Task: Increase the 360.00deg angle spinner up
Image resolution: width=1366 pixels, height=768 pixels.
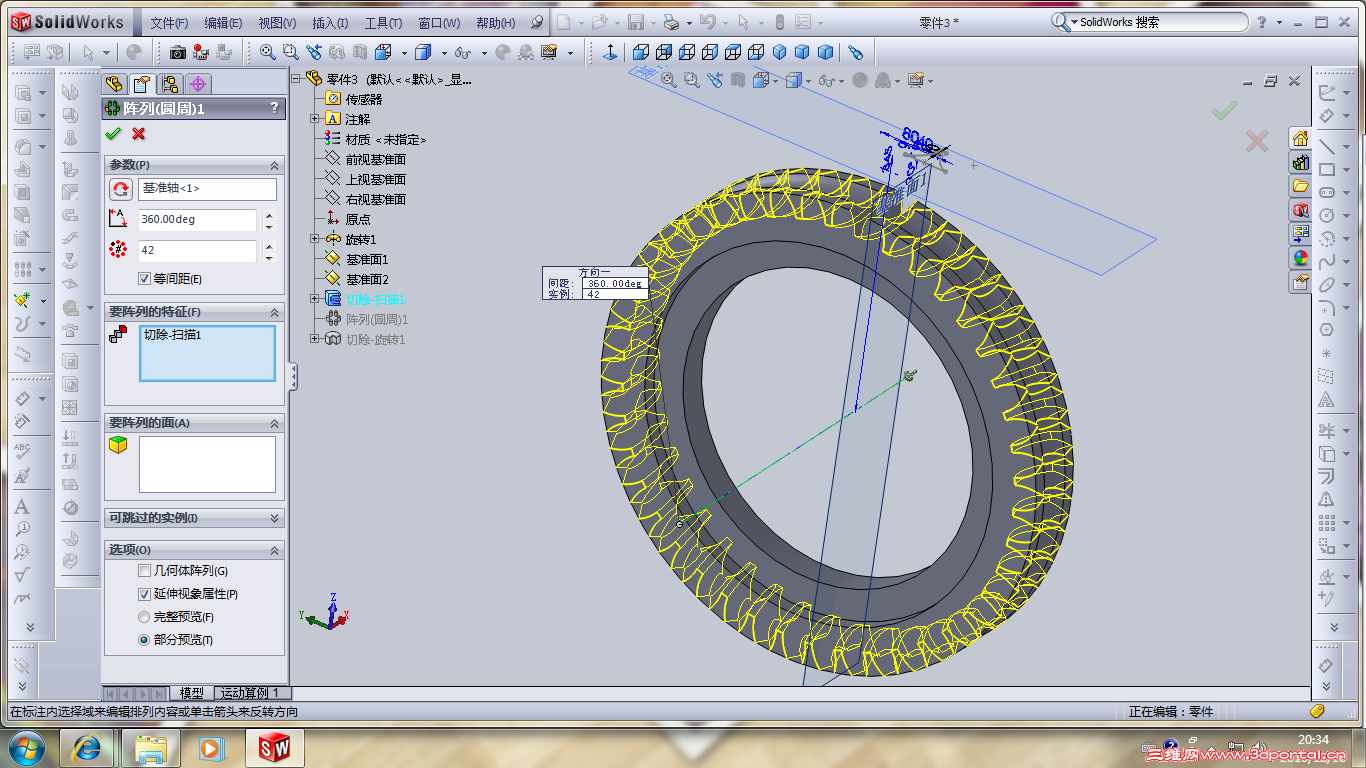Action: [x=269, y=215]
